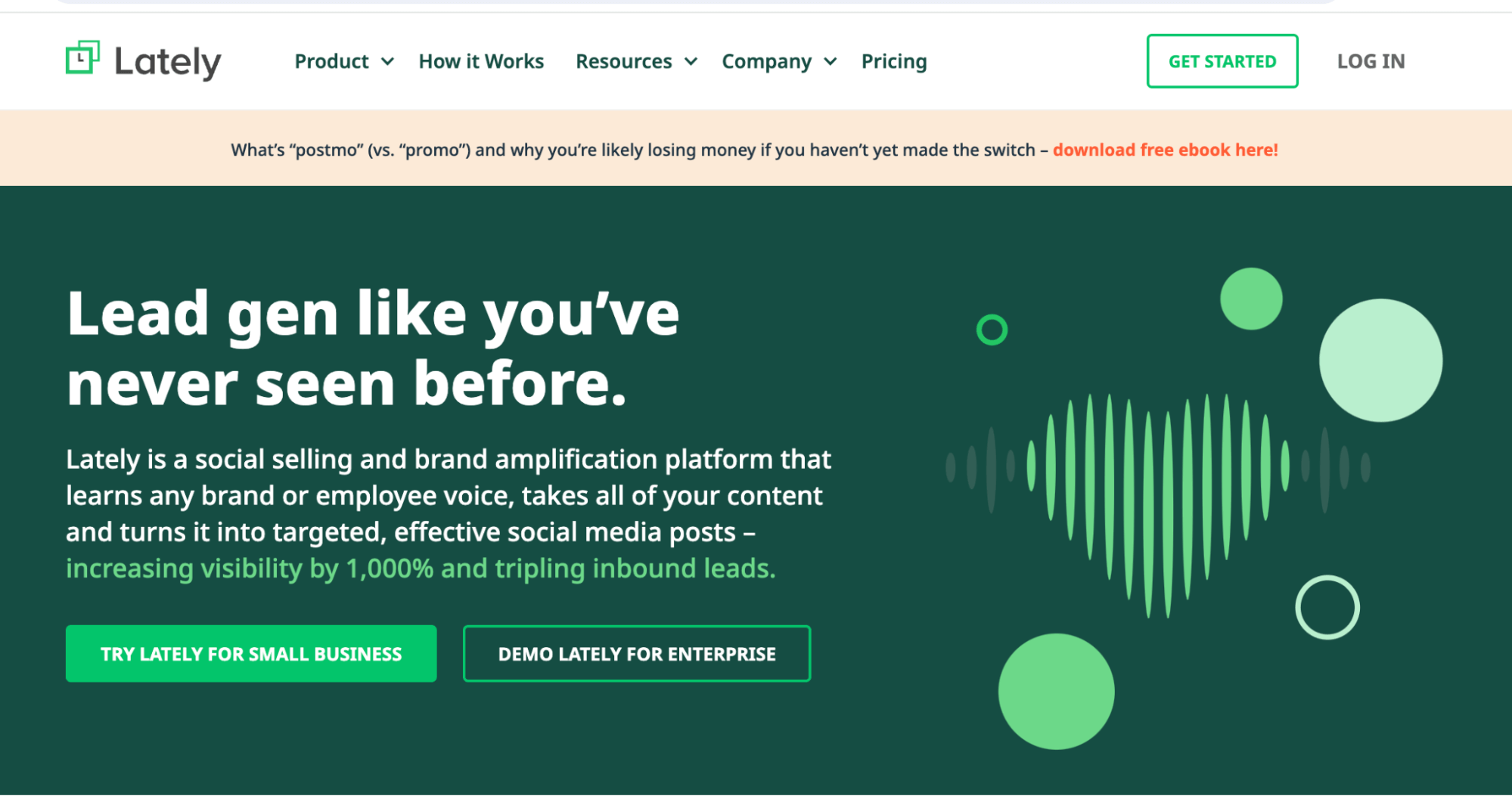Click the pale outlined ring below the waveform
The height and width of the screenshot is (796, 1512).
(x=1327, y=608)
